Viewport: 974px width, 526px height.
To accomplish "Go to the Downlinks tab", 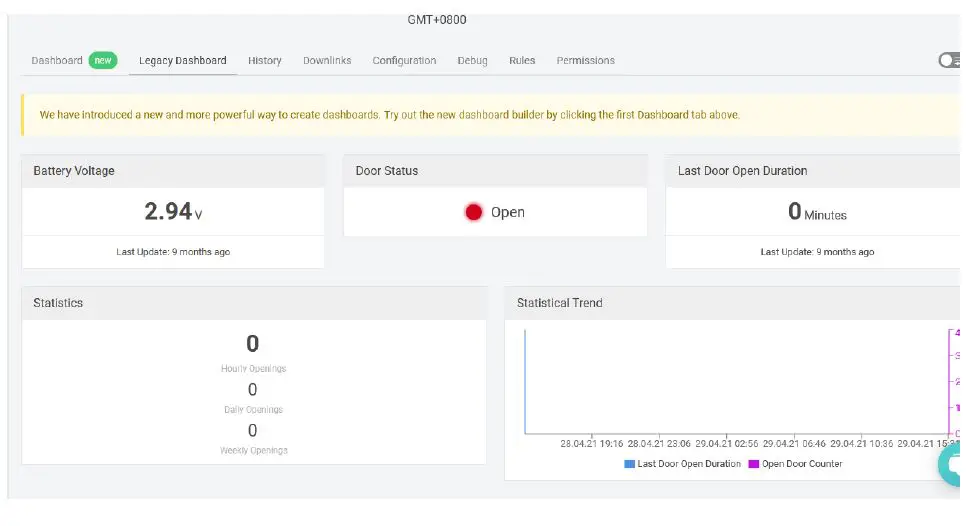I will (x=327, y=60).
